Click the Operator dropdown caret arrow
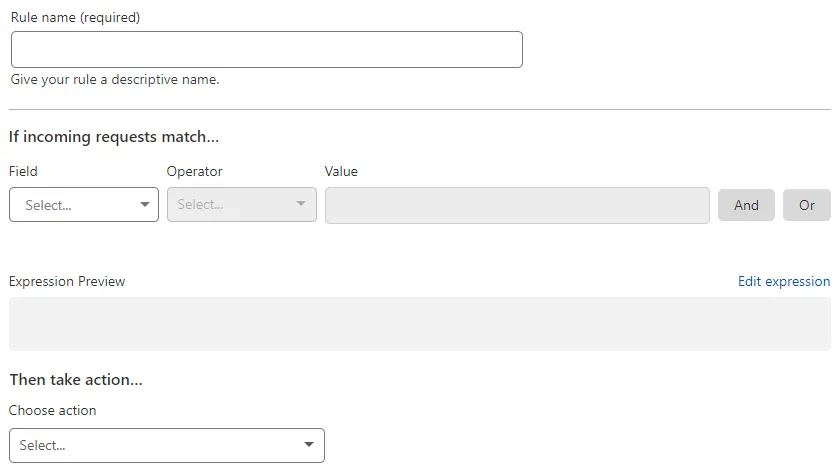 302,205
